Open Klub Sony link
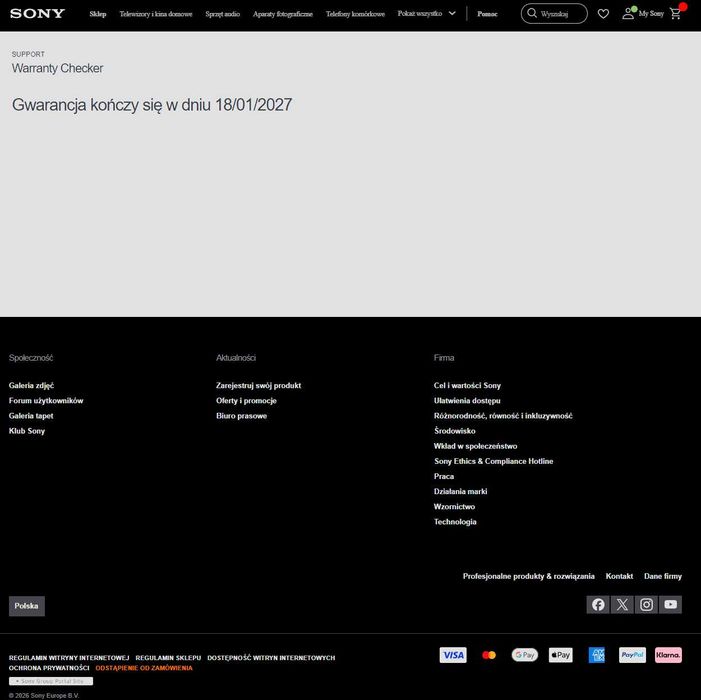The height and width of the screenshot is (700, 701). pos(27,431)
